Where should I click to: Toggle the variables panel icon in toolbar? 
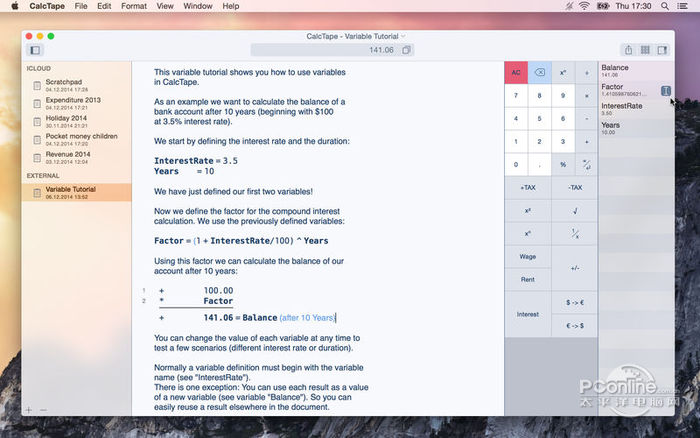(662, 50)
